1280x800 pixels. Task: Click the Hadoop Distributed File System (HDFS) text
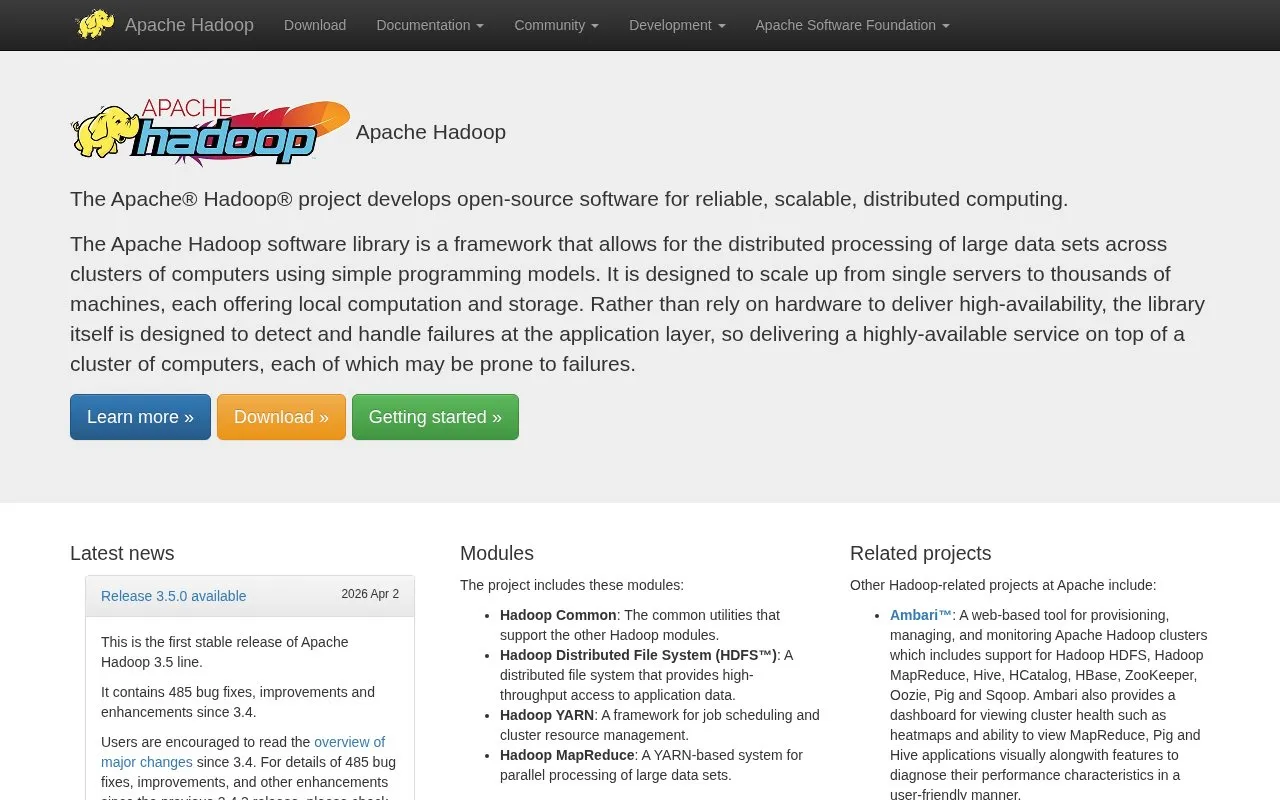638,655
